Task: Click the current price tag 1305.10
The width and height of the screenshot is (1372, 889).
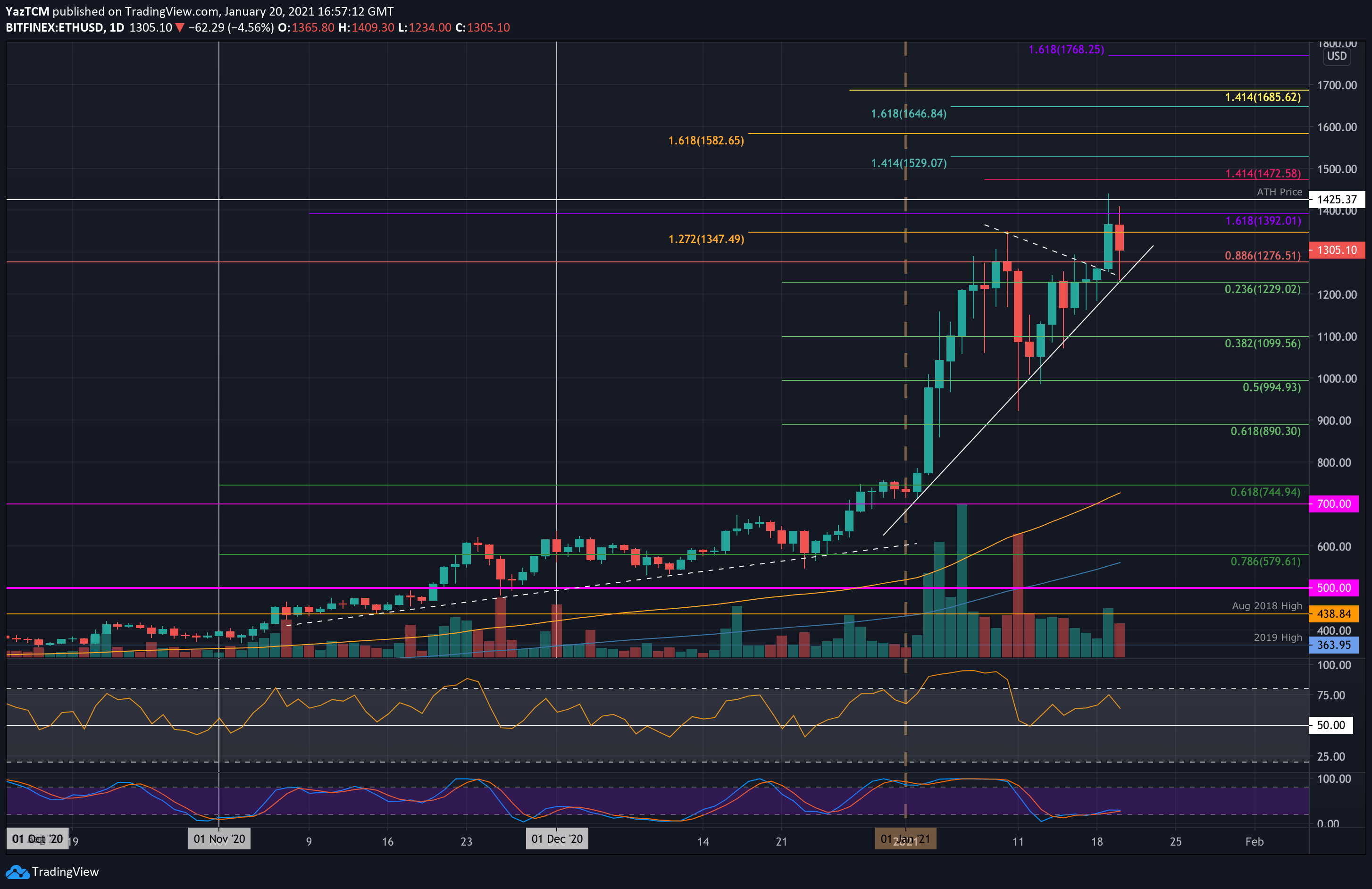Action: [x=1337, y=250]
